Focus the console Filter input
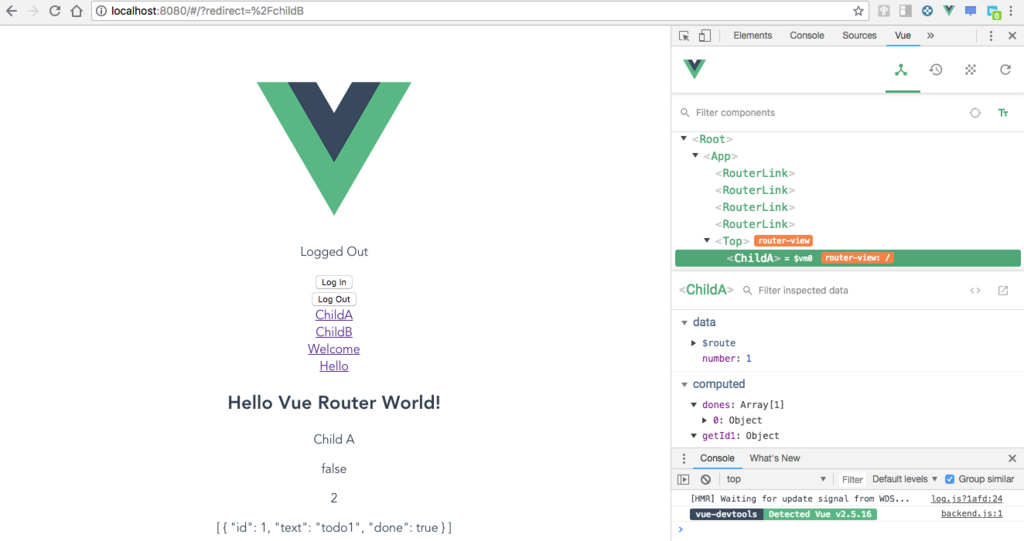The width and height of the screenshot is (1024, 541). coord(852,480)
